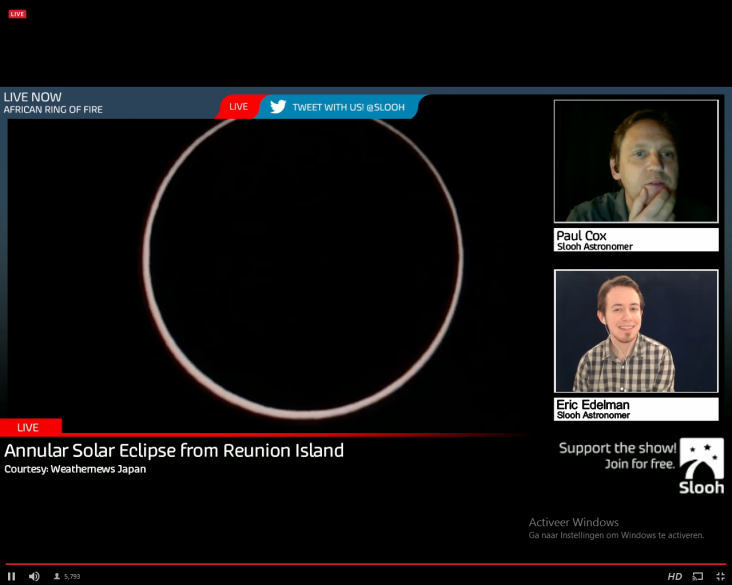Click the red video progress bar

(x=366, y=564)
